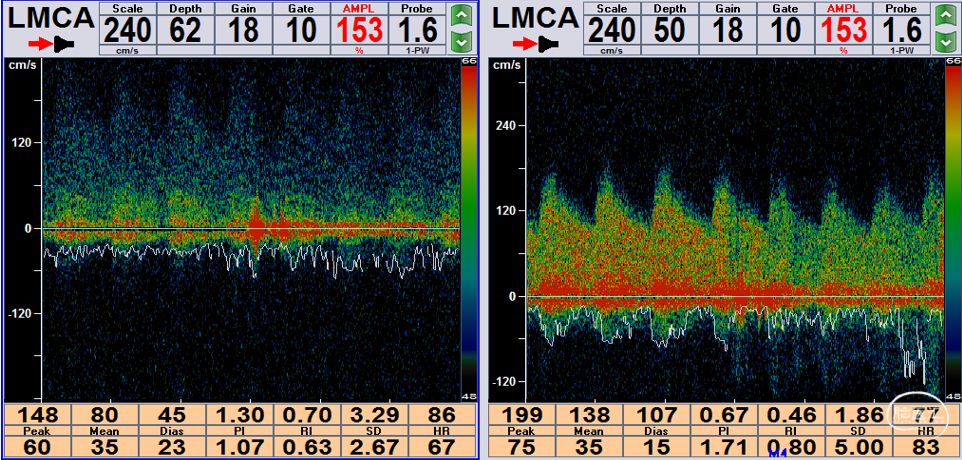Viewport: 962px width, 460px height.
Task: Click Probe value 1.6 in the Depth 62 panel
Action: click(417, 30)
